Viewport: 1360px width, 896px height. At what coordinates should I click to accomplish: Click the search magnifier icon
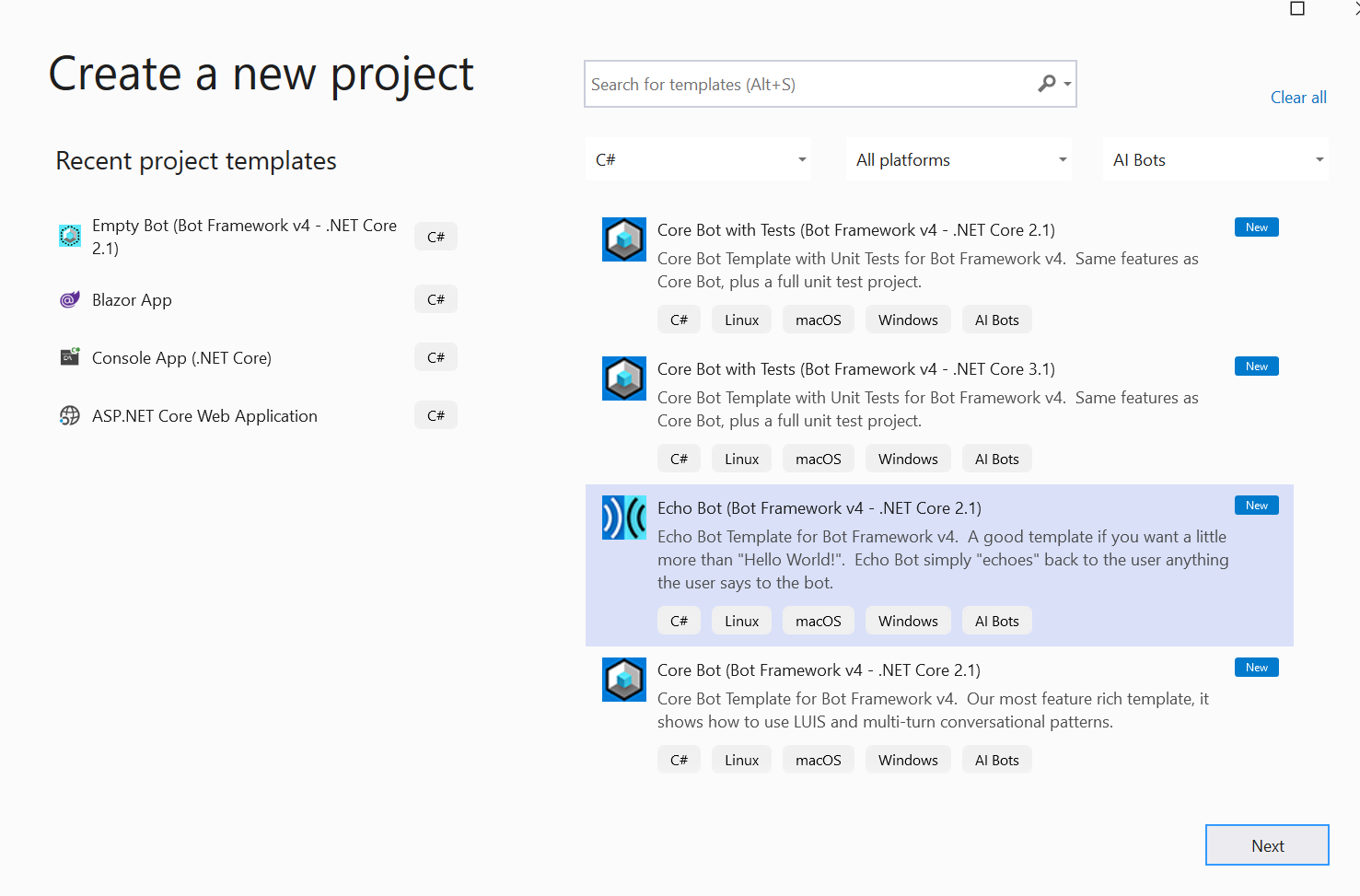(x=1047, y=84)
